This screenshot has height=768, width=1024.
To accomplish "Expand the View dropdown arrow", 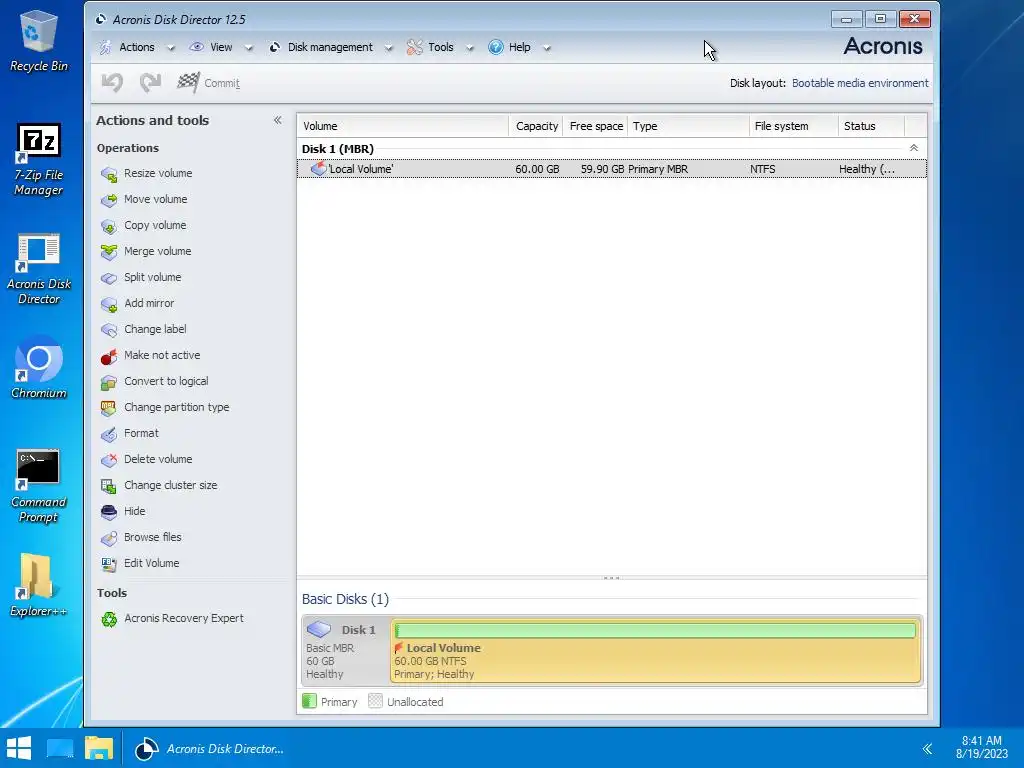I will click(x=248, y=48).
